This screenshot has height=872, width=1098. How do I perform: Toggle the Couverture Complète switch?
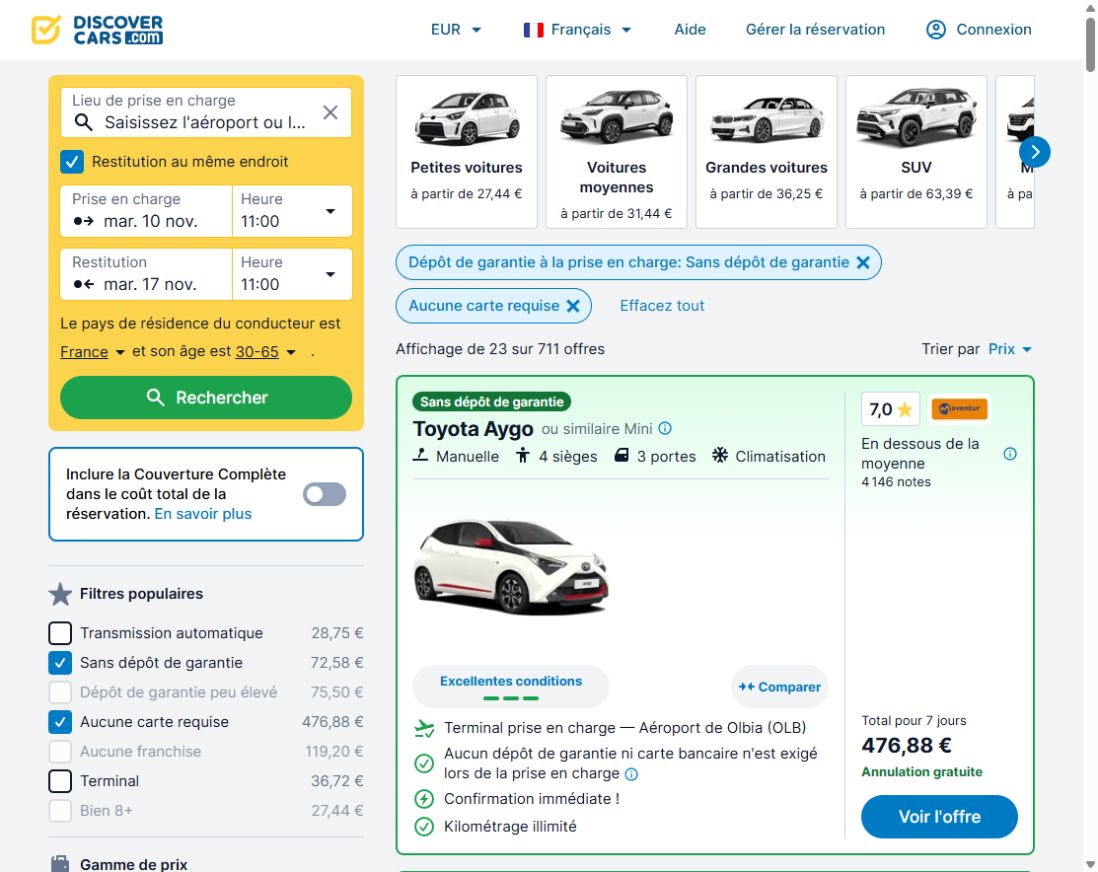pos(324,494)
